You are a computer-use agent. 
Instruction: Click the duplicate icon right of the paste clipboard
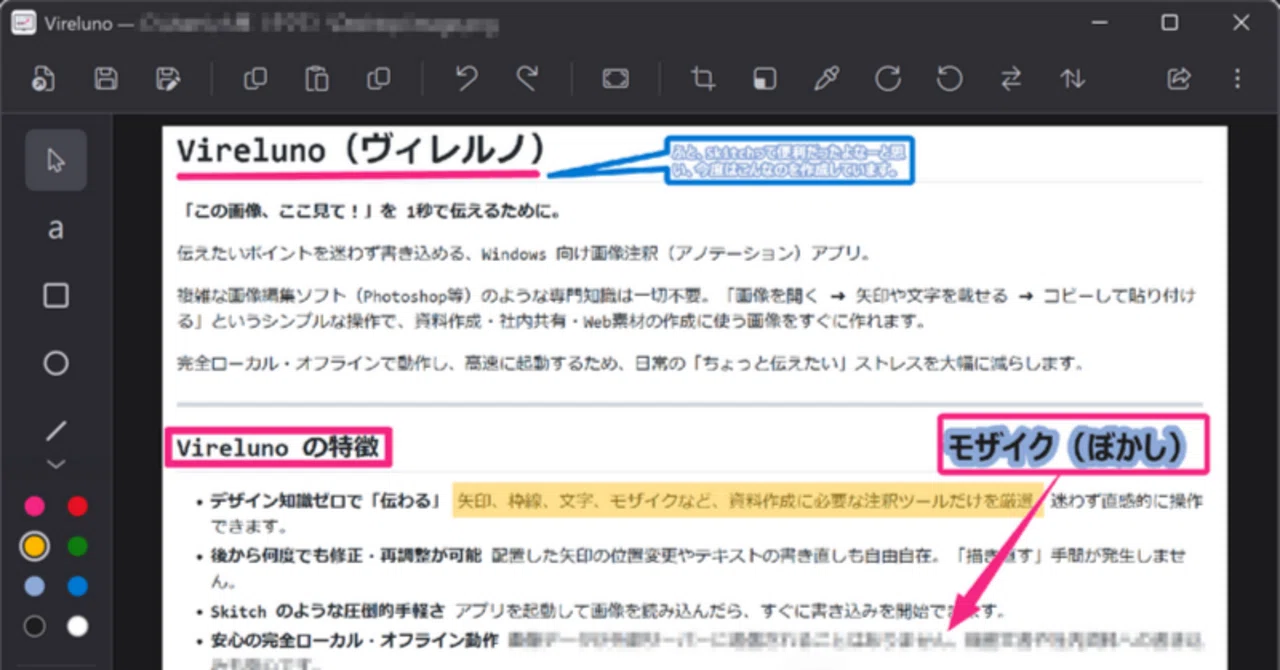[x=379, y=79]
